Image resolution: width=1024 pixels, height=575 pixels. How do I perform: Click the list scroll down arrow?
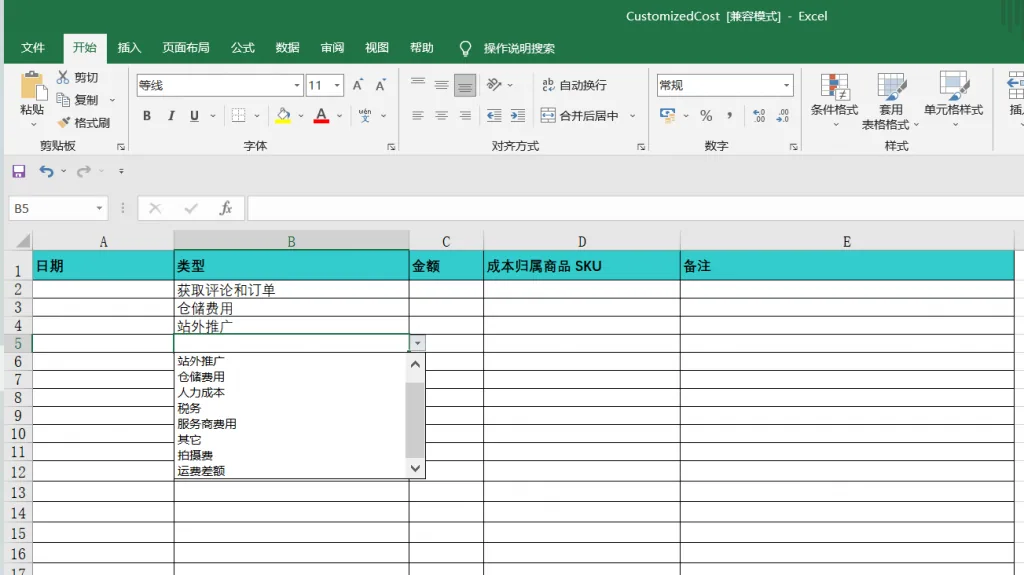pos(415,468)
